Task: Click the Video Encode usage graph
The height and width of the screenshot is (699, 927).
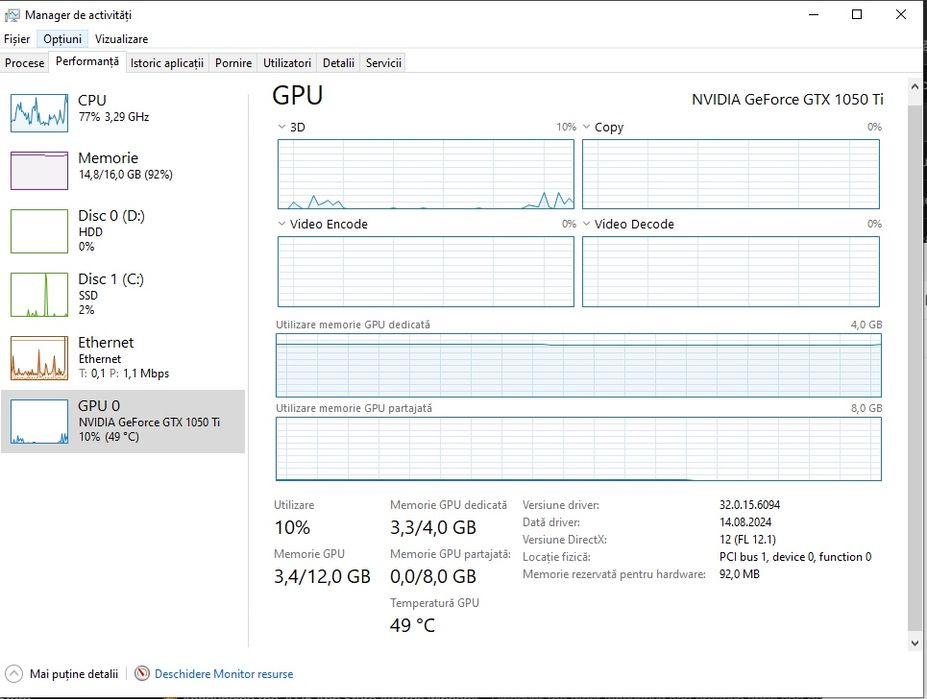Action: (x=426, y=271)
